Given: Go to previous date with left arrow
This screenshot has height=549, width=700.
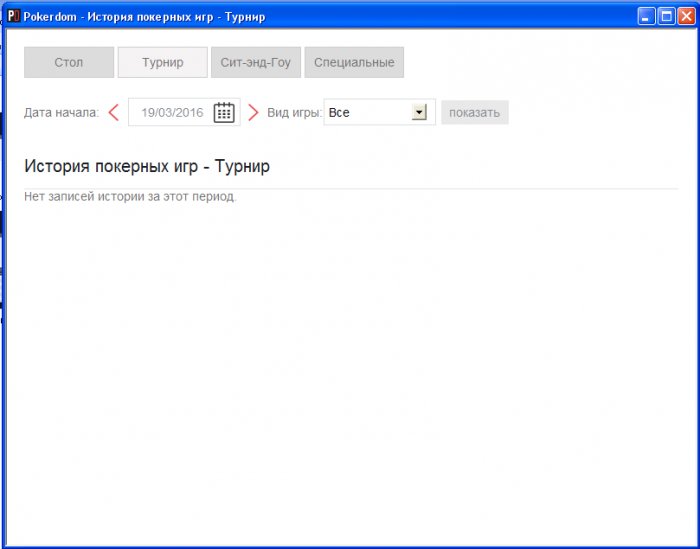Looking at the screenshot, I should pos(114,112).
